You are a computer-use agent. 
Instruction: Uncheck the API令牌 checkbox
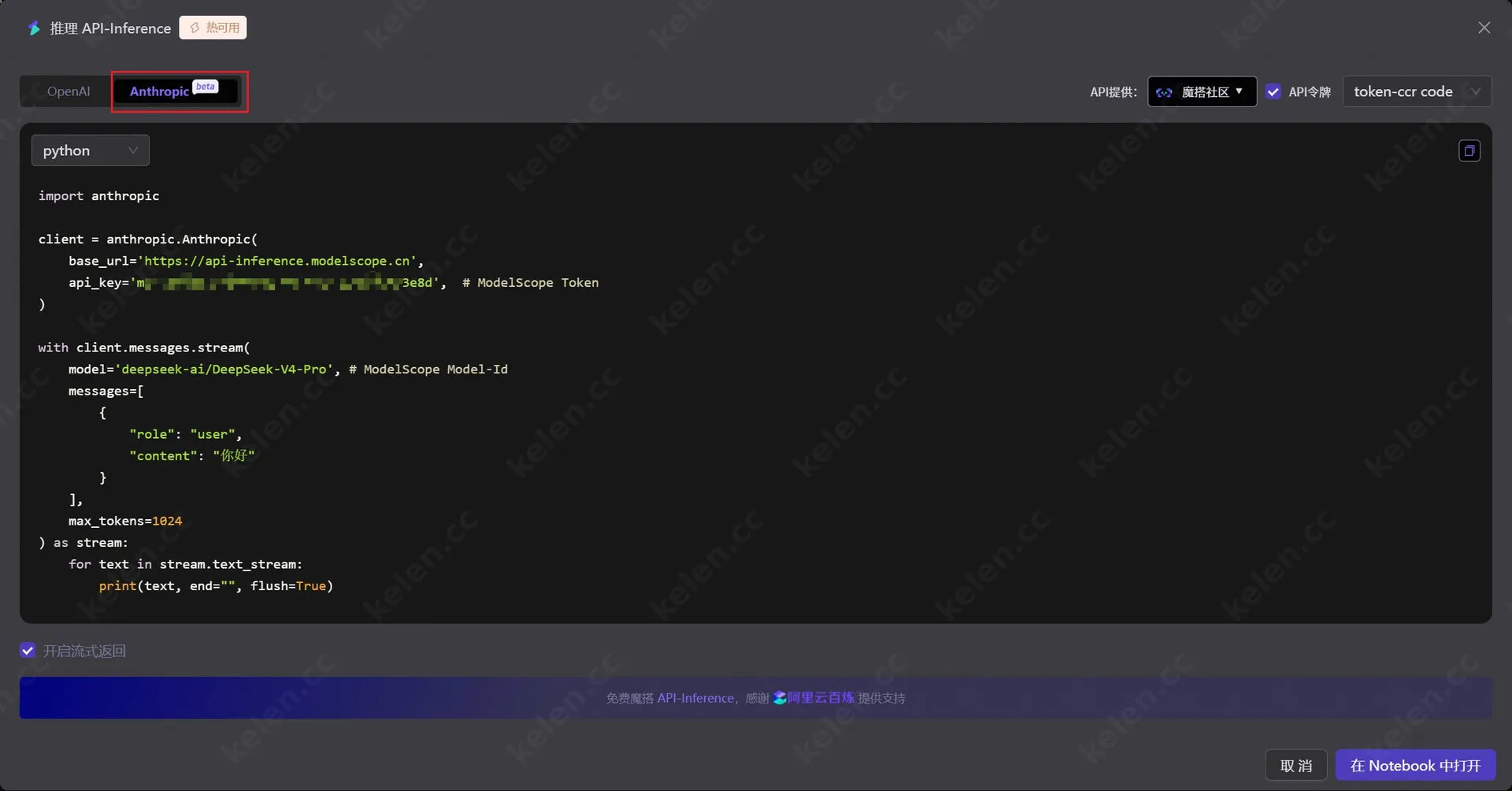coord(1273,92)
